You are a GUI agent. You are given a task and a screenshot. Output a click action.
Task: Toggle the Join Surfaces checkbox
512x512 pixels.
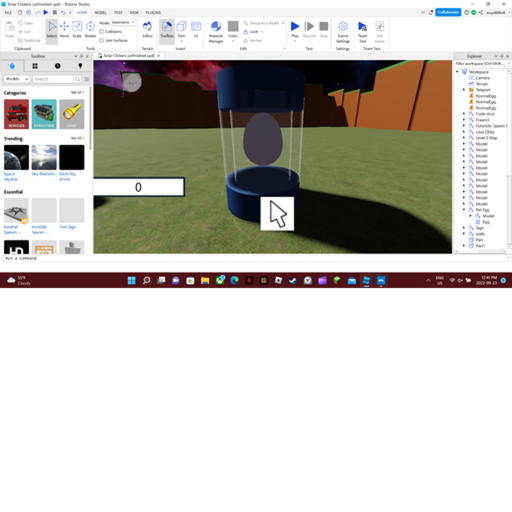[x=102, y=40]
